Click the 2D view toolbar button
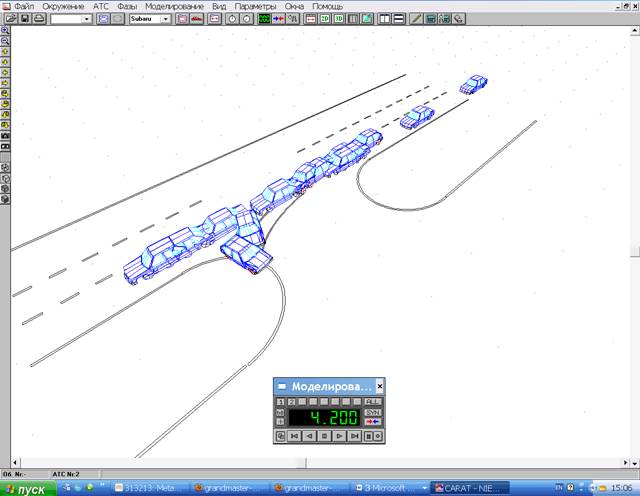This screenshot has width=640, height=496. coord(325,19)
